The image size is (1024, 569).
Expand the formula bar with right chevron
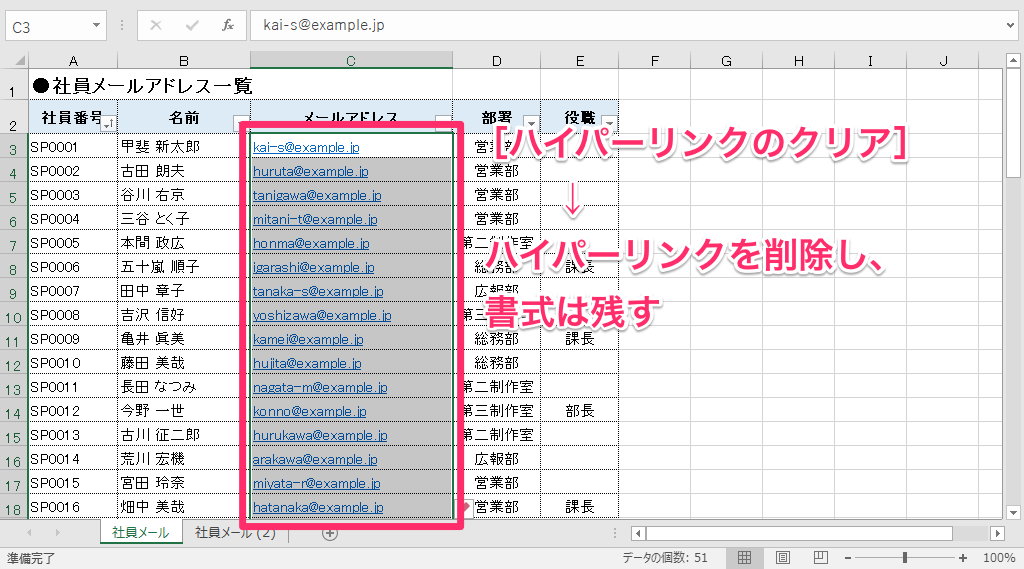(1011, 26)
